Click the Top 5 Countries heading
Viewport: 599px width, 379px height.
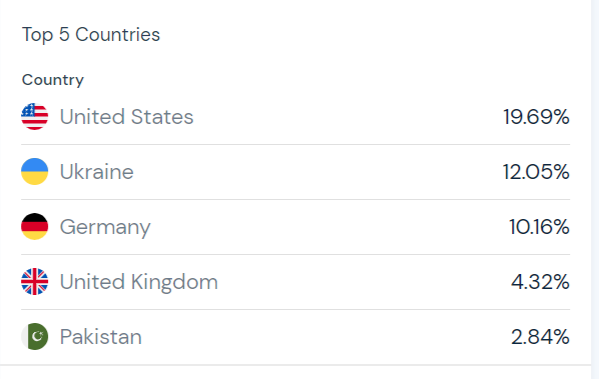tap(91, 35)
